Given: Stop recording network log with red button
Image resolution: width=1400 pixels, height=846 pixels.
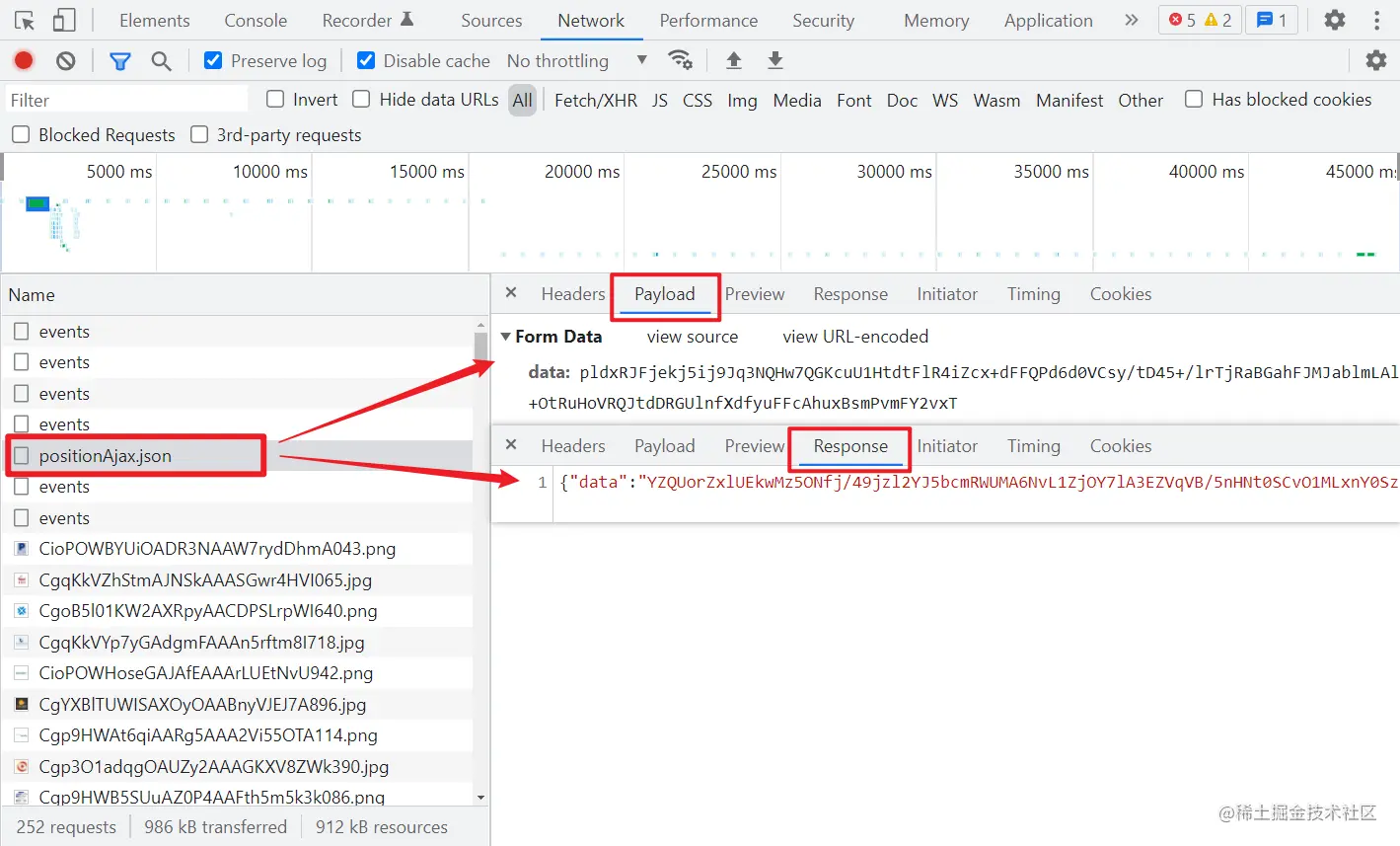Looking at the screenshot, I should click(24, 61).
